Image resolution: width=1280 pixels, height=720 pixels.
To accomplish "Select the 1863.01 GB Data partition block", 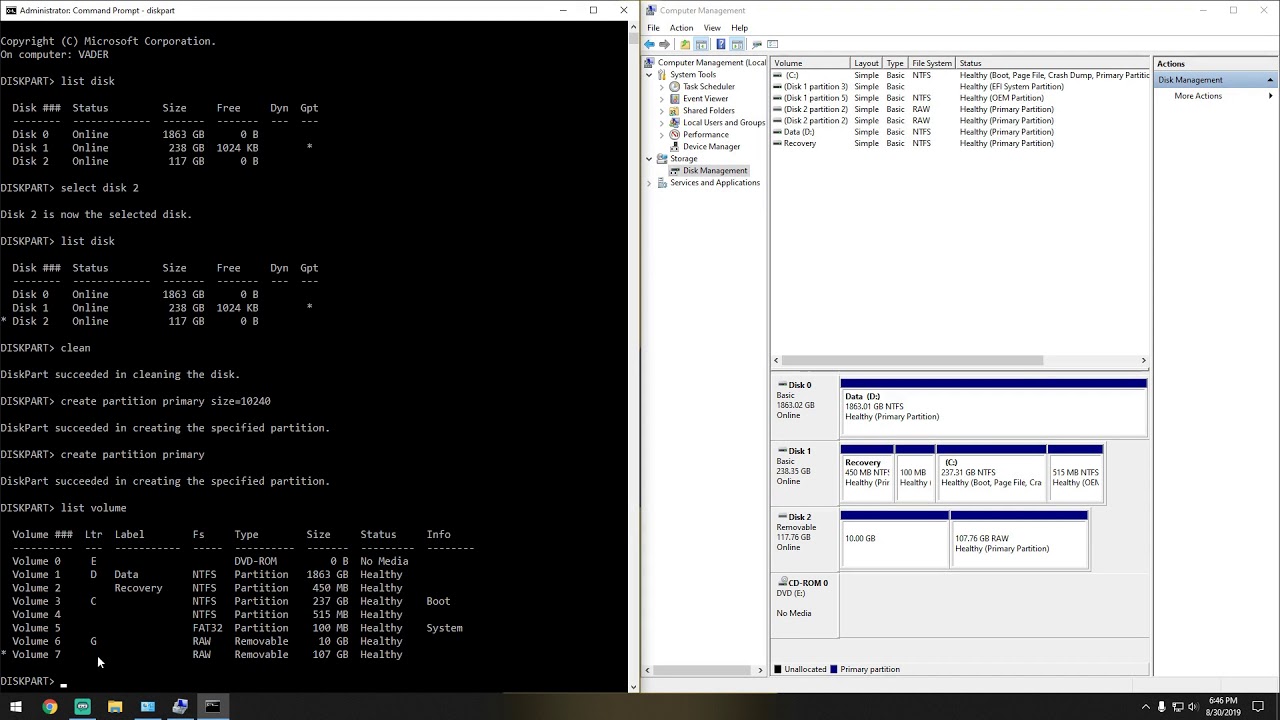I will [993, 407].
